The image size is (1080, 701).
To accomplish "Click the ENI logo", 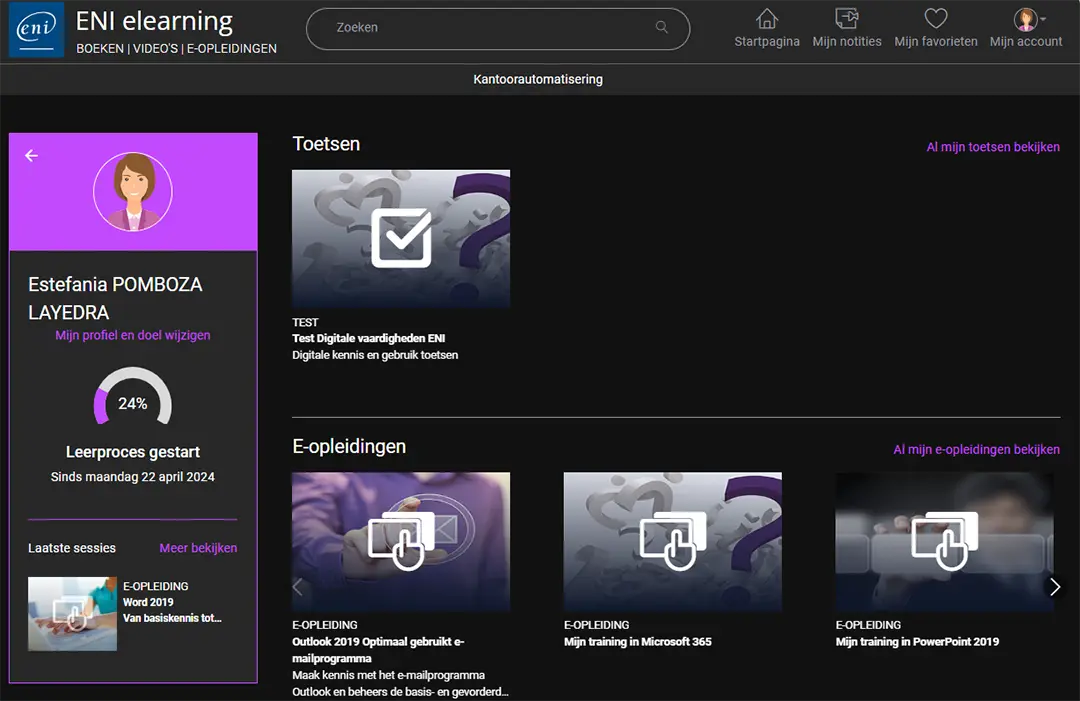I will 37,30.
